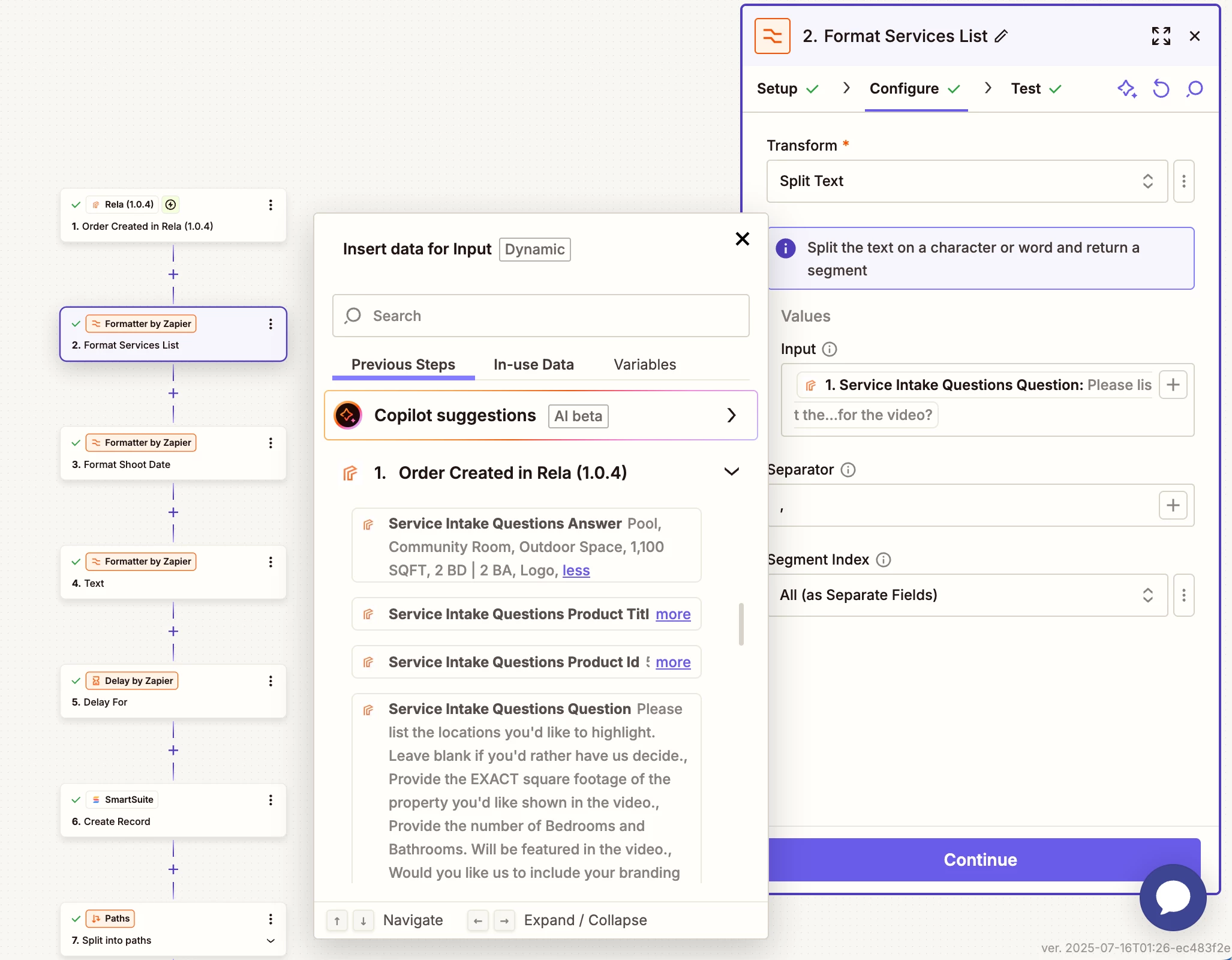The height and width of the screenshot is (960, 1232).
Task: Open the Input field info tooltip icon
Action: click(830, 349)
